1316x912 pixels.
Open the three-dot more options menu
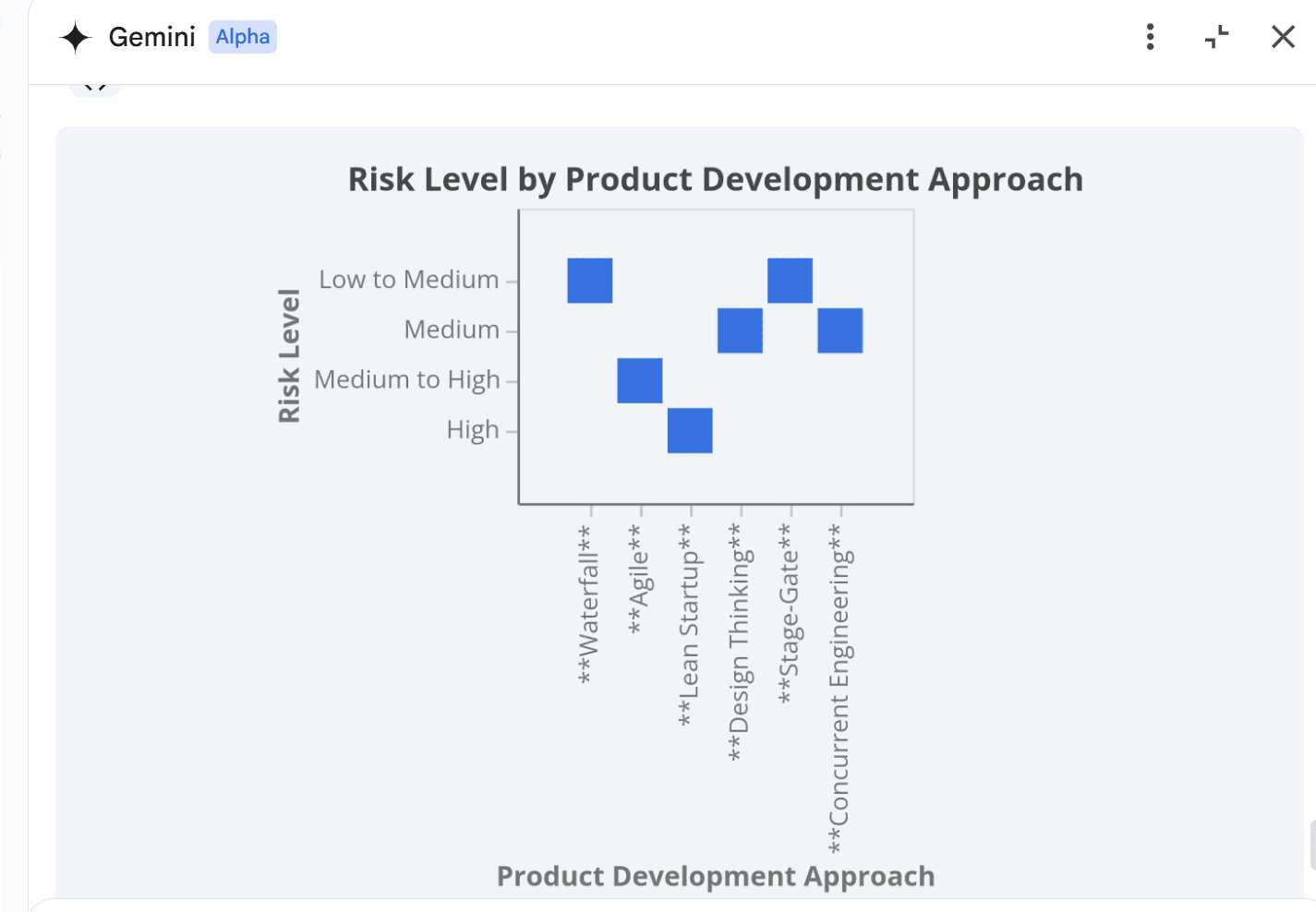1150,37
